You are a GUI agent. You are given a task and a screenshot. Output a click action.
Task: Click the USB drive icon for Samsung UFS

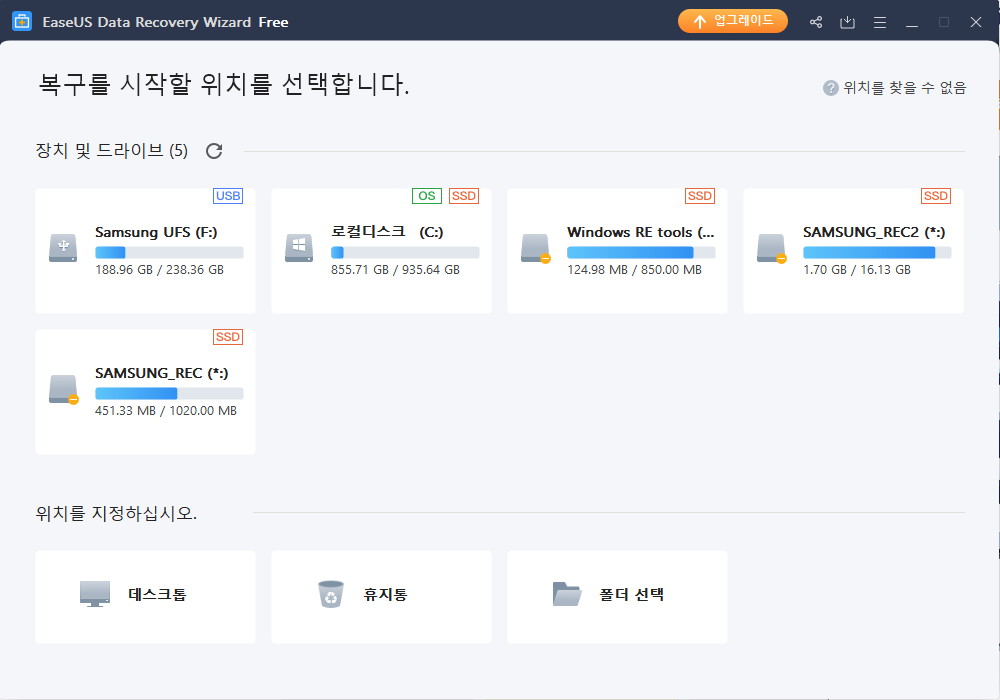pos(63,248)
